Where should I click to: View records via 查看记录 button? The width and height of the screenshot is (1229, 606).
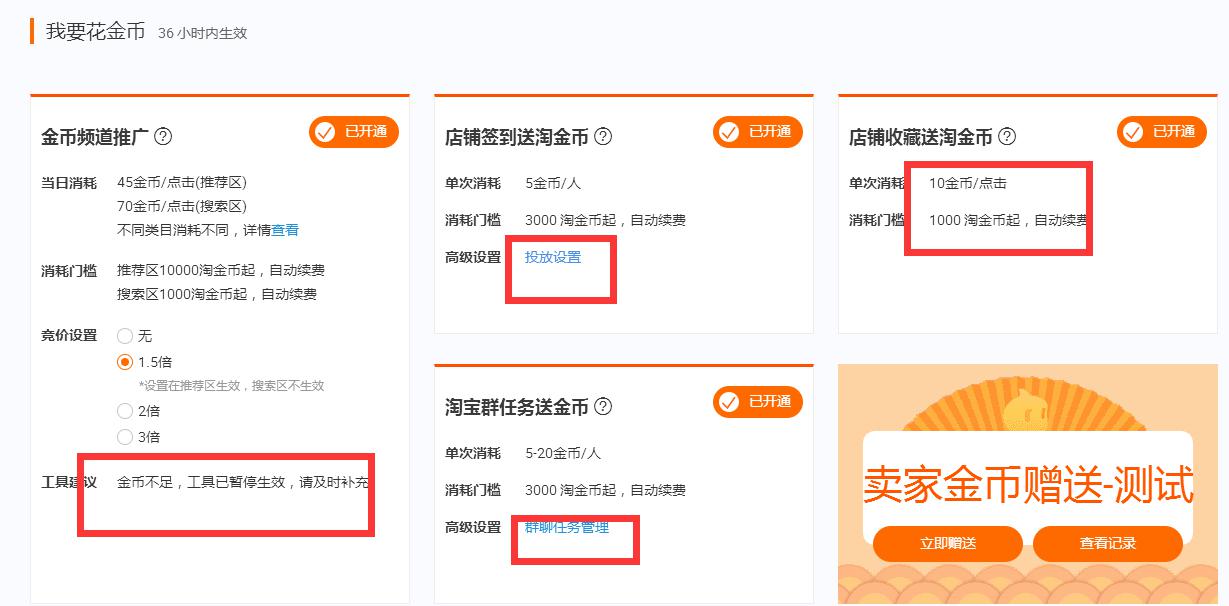(x=1109, y=544)
